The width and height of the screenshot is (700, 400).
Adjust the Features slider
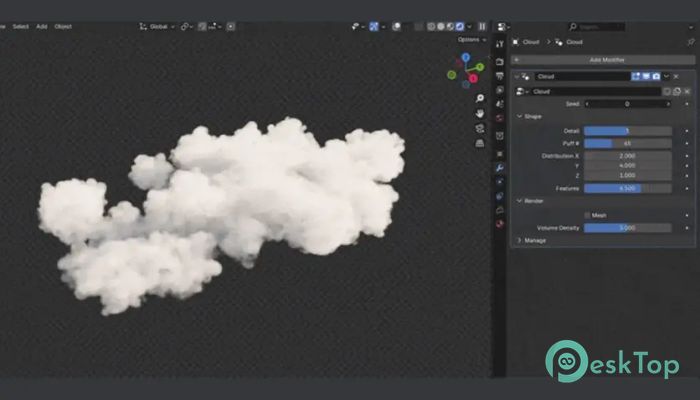628,188
